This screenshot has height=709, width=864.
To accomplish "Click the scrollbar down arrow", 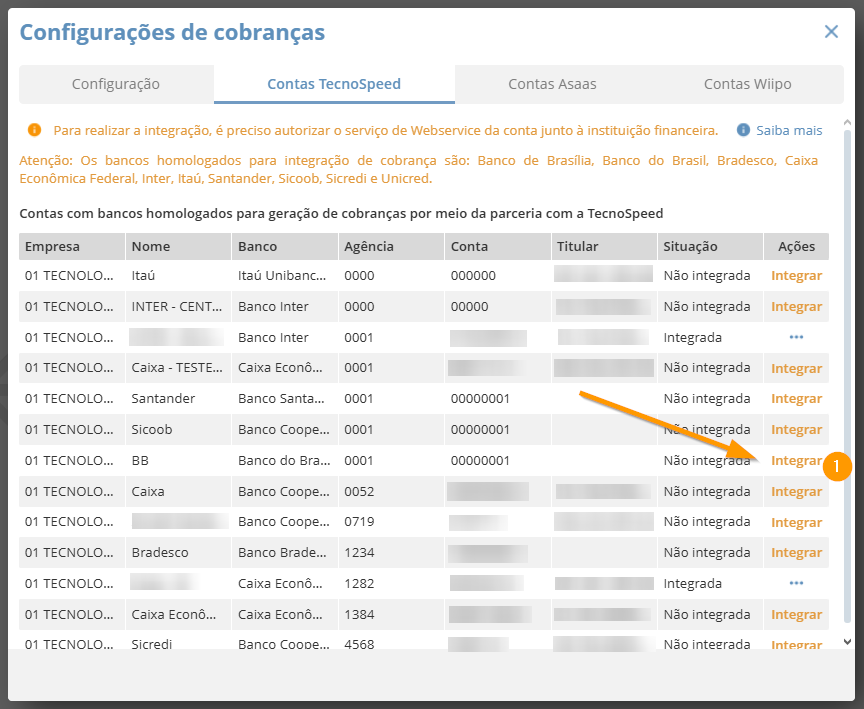I will pos(848,642).
